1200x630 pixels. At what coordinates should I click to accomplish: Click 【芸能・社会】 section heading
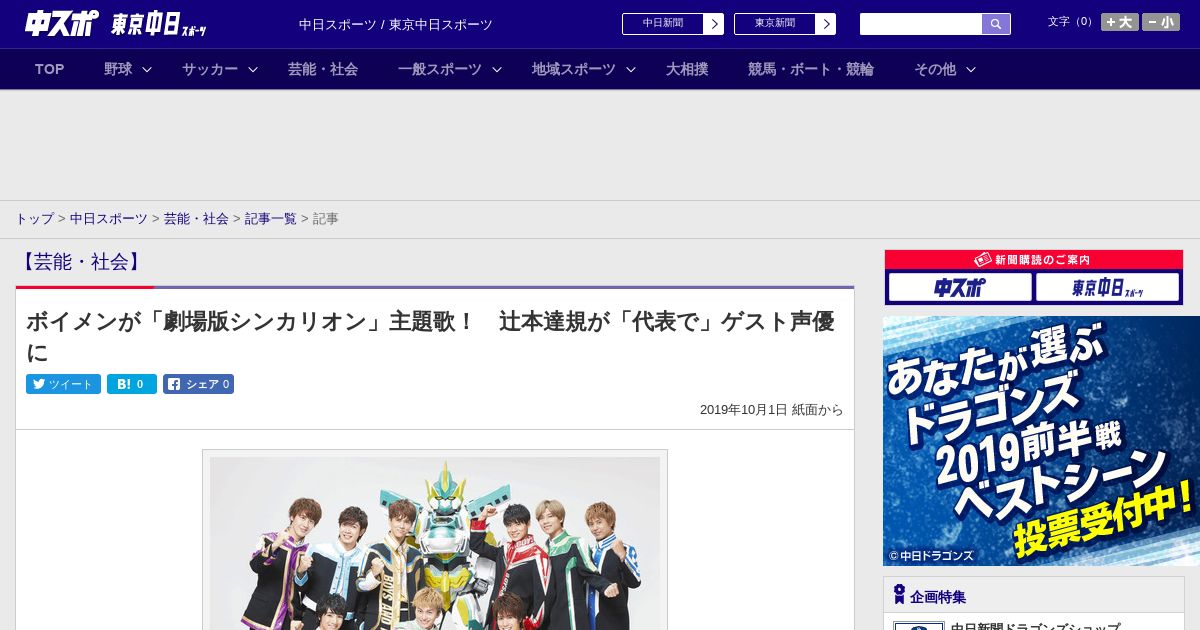click(82, 262)
